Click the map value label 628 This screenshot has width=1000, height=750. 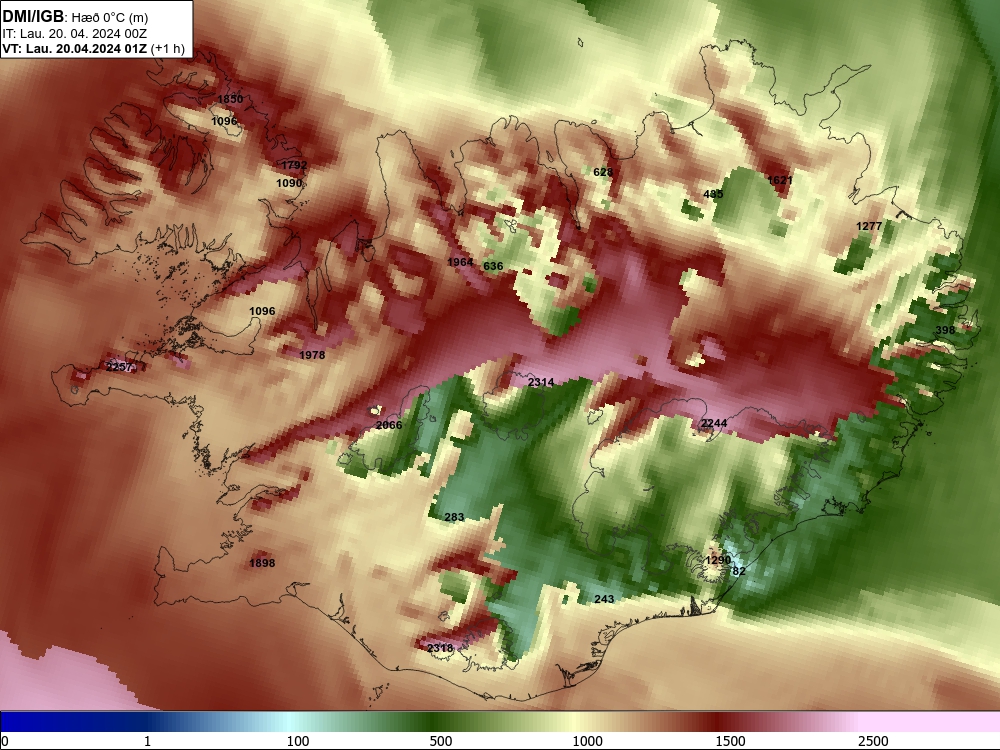[603, 172]
